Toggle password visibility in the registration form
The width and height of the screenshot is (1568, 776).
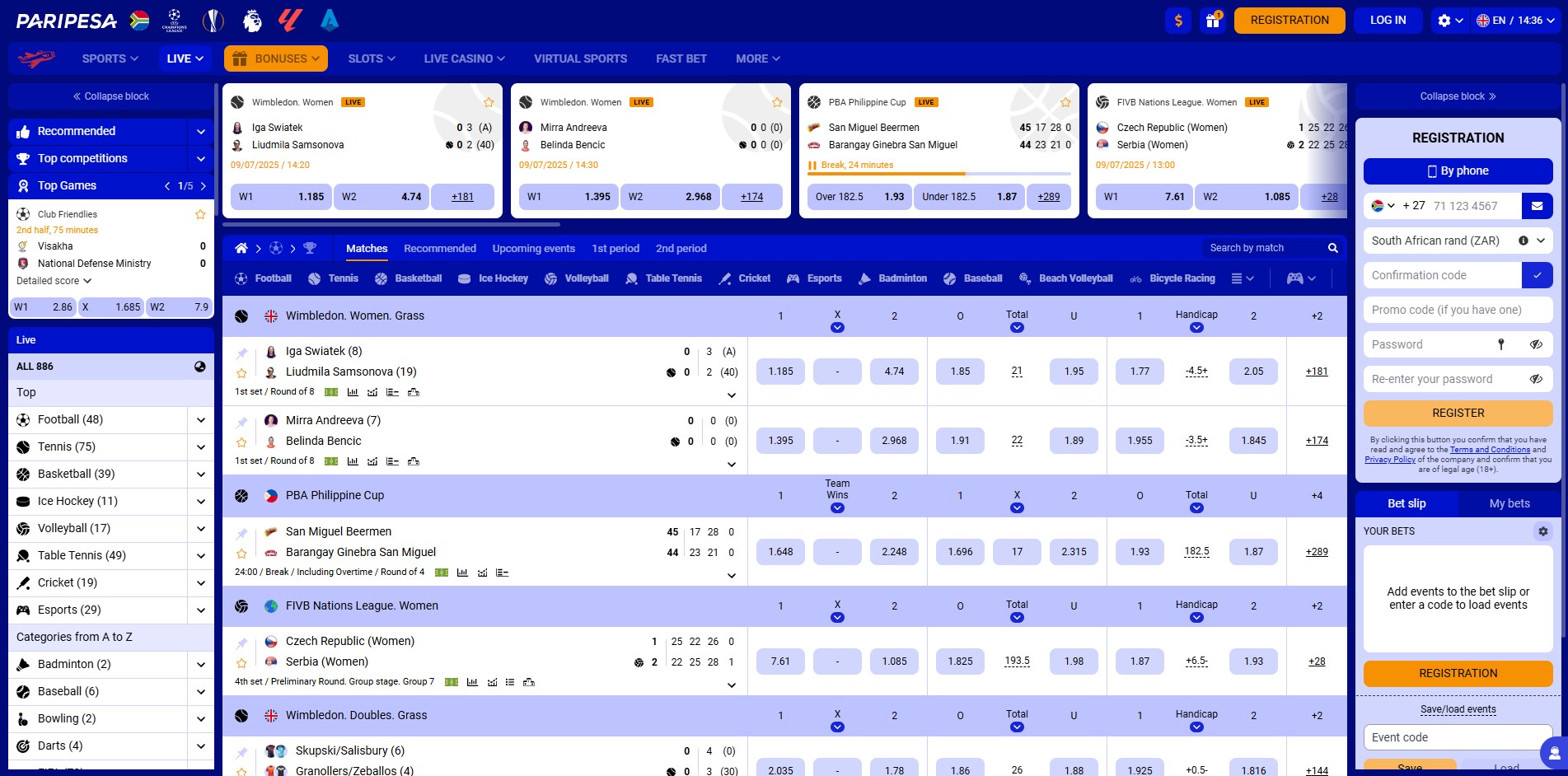tap(1537, 344)
